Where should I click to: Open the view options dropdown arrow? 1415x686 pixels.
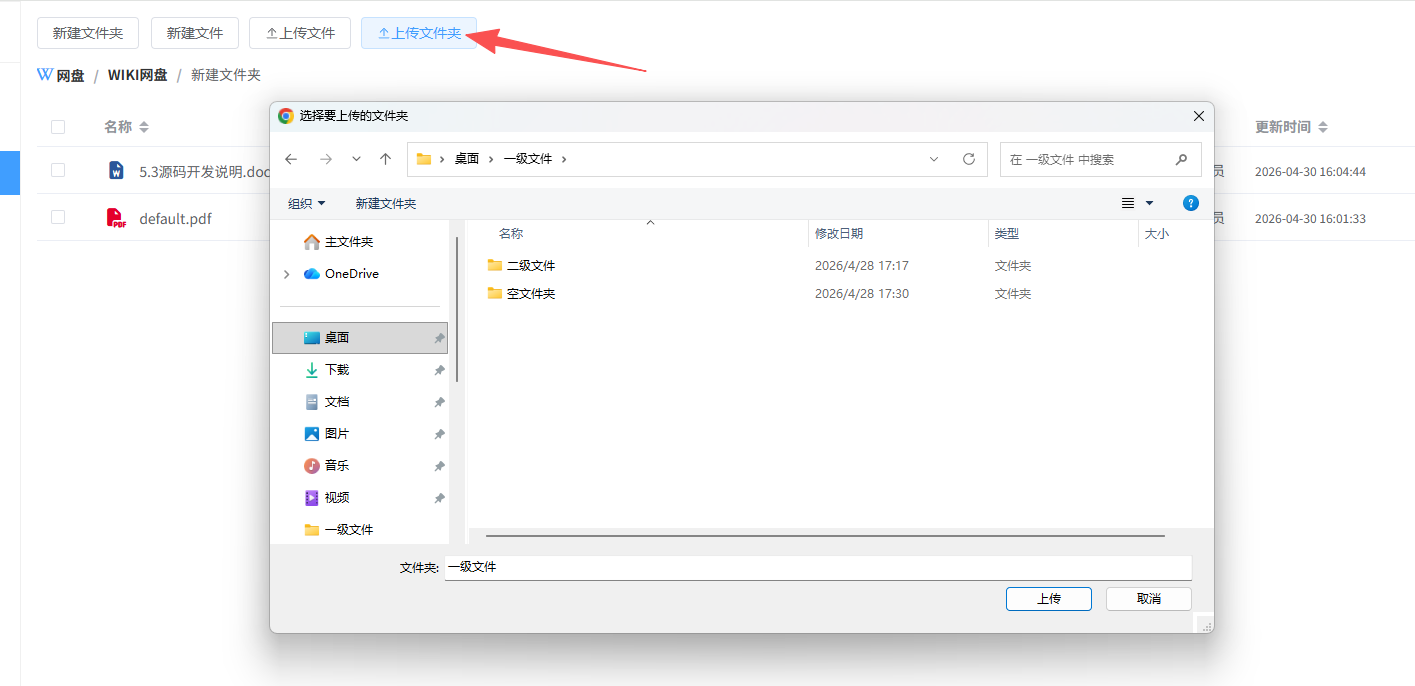(1149, 203)
